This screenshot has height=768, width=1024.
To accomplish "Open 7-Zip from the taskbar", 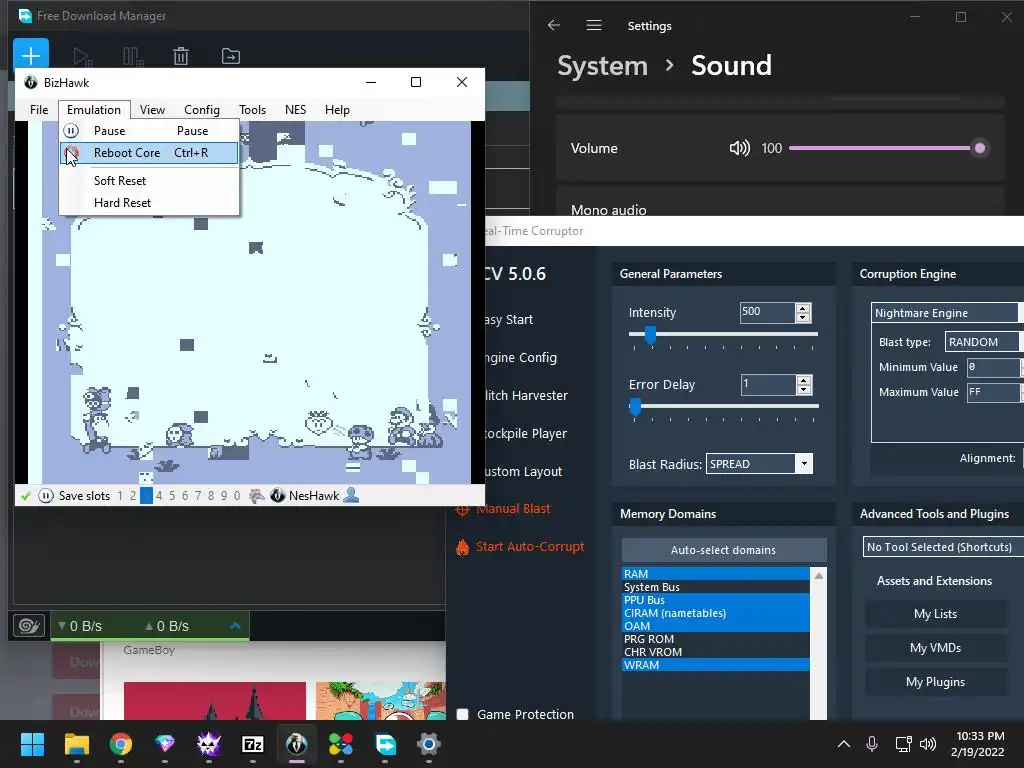I will (253, 744).
